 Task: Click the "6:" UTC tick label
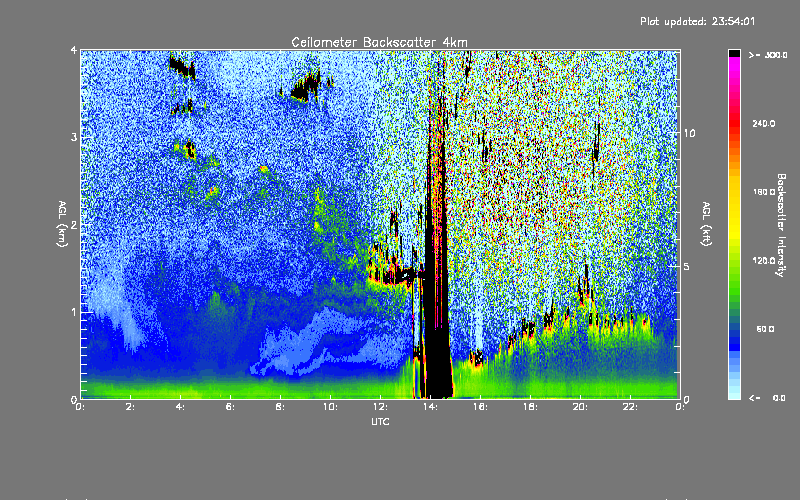tap(231, 407)
